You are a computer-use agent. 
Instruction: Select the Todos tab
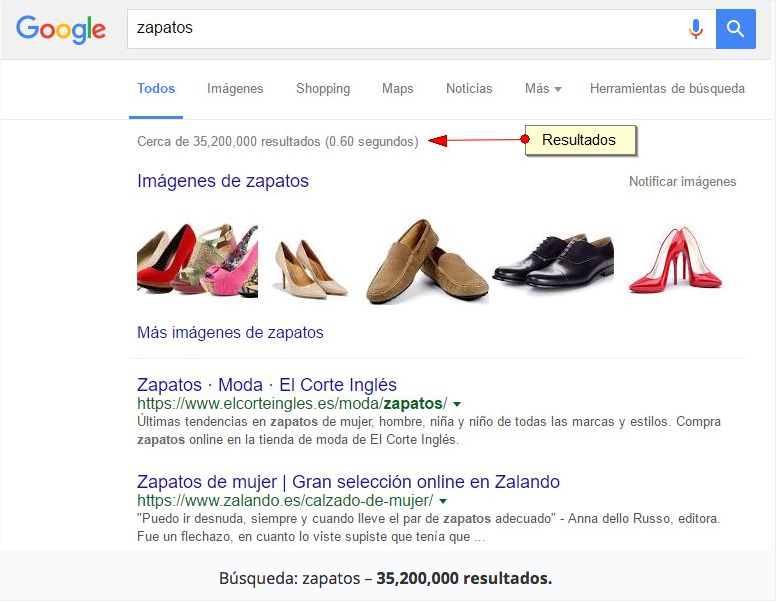[156, 89]
